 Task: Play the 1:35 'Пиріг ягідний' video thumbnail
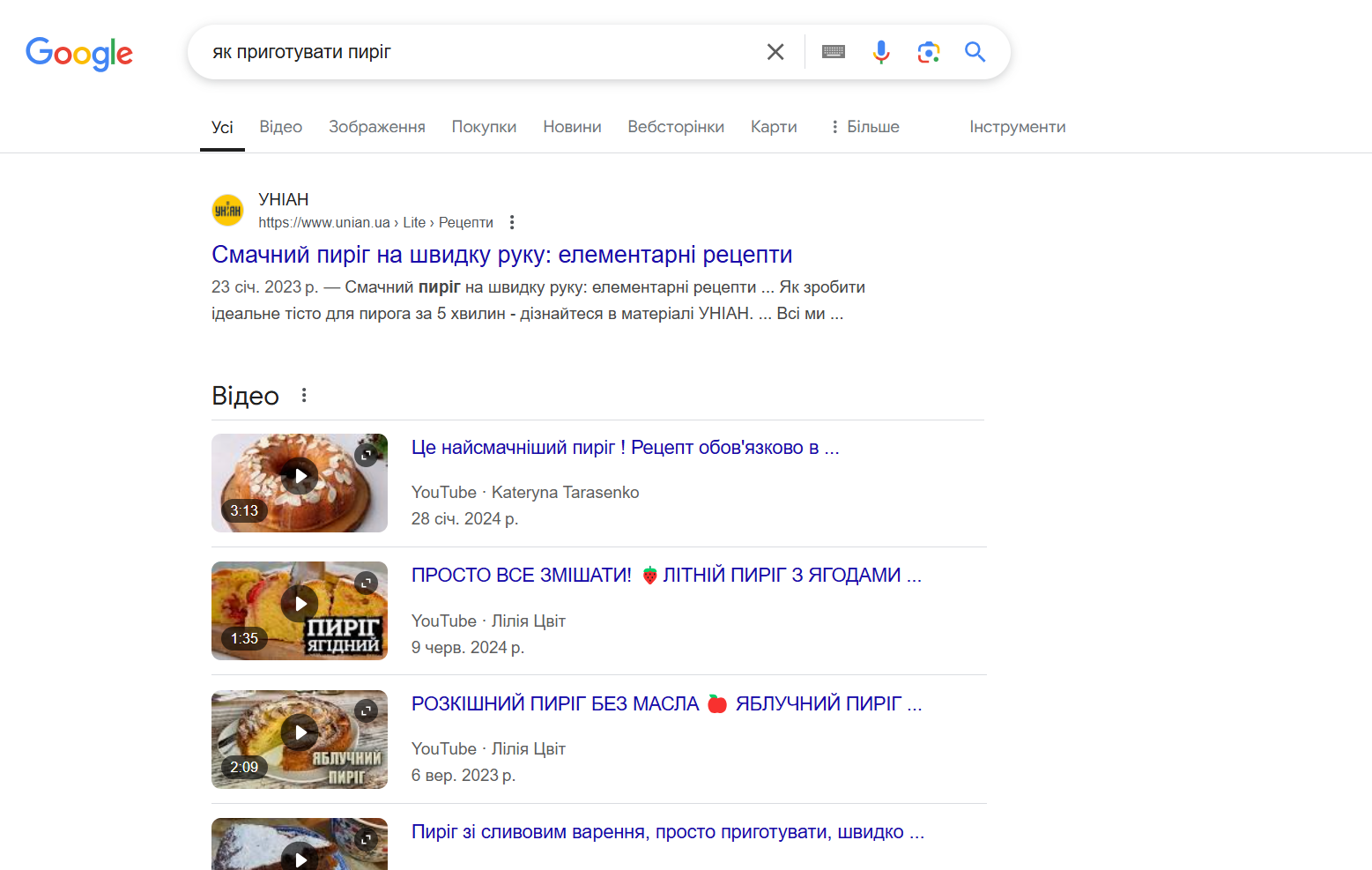pos(300,611)
